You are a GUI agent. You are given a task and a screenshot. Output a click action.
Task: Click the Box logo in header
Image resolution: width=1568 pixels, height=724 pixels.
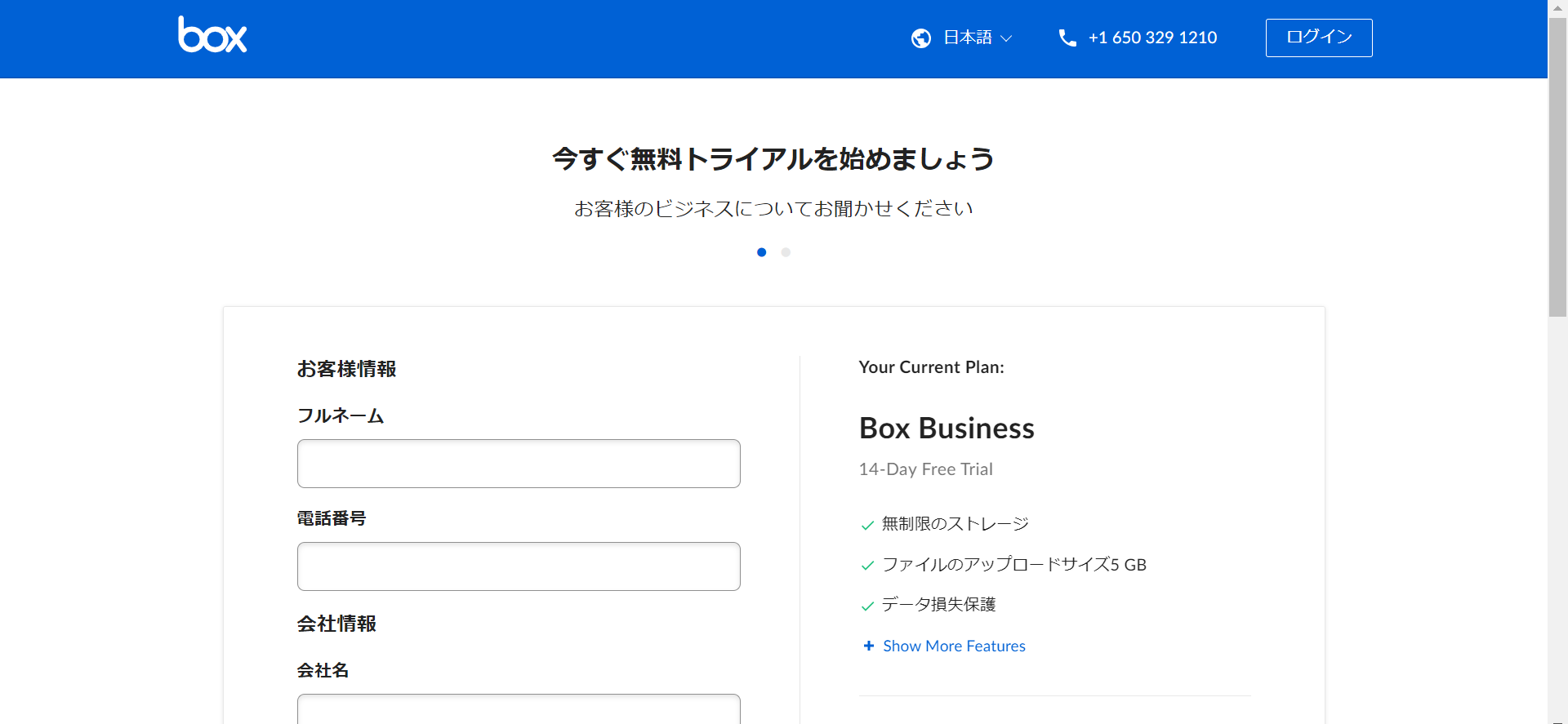click(212, 34)
